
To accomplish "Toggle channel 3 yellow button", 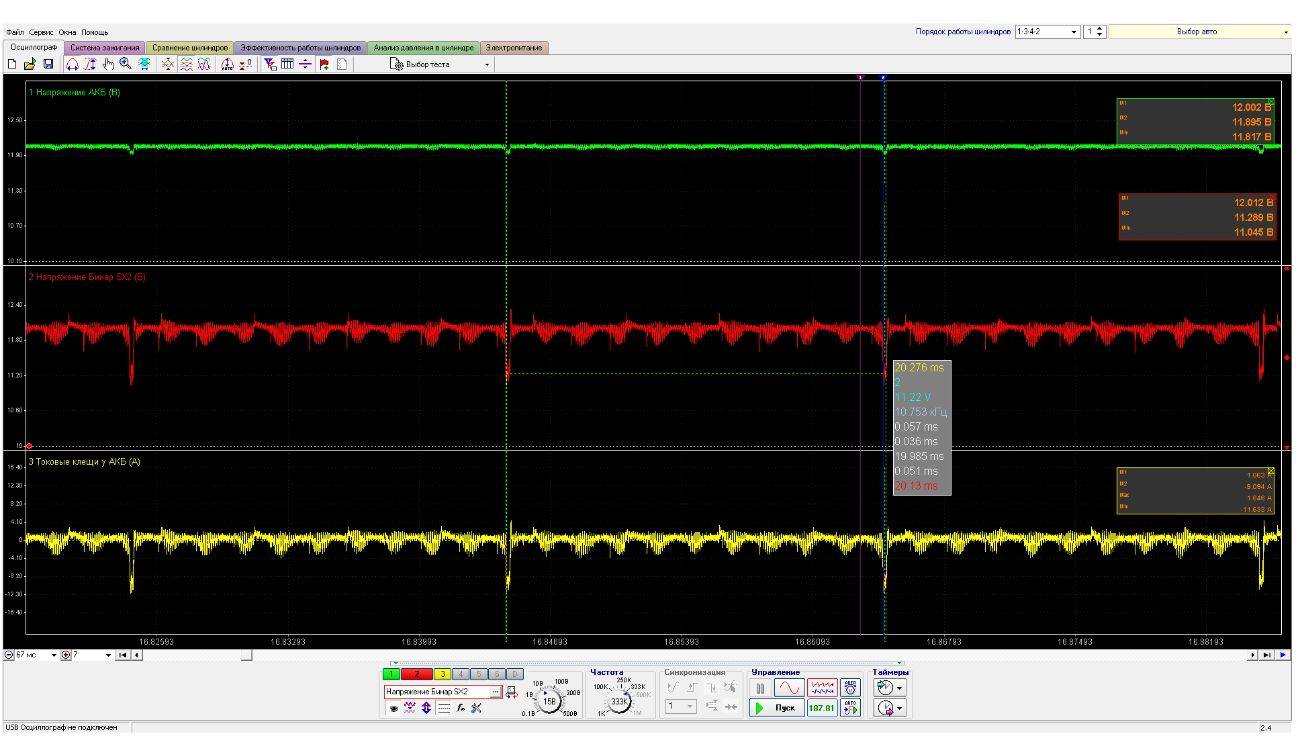I will (x=442, y=675).
